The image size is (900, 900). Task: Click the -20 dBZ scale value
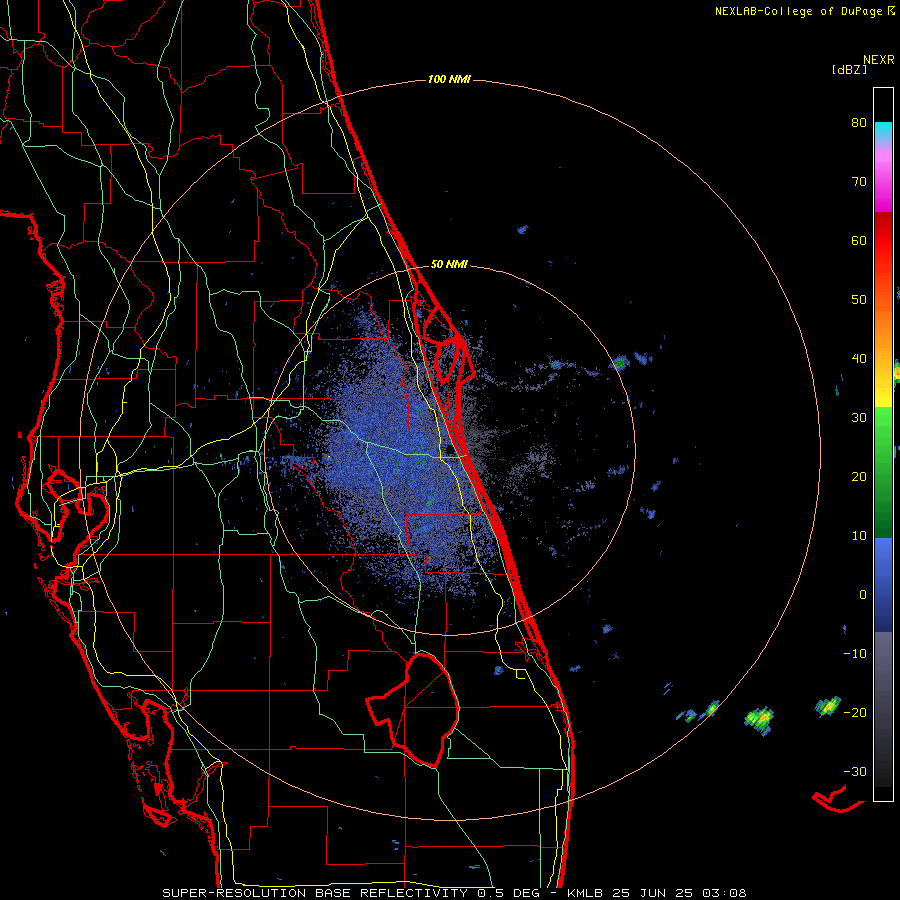[855, 713]
